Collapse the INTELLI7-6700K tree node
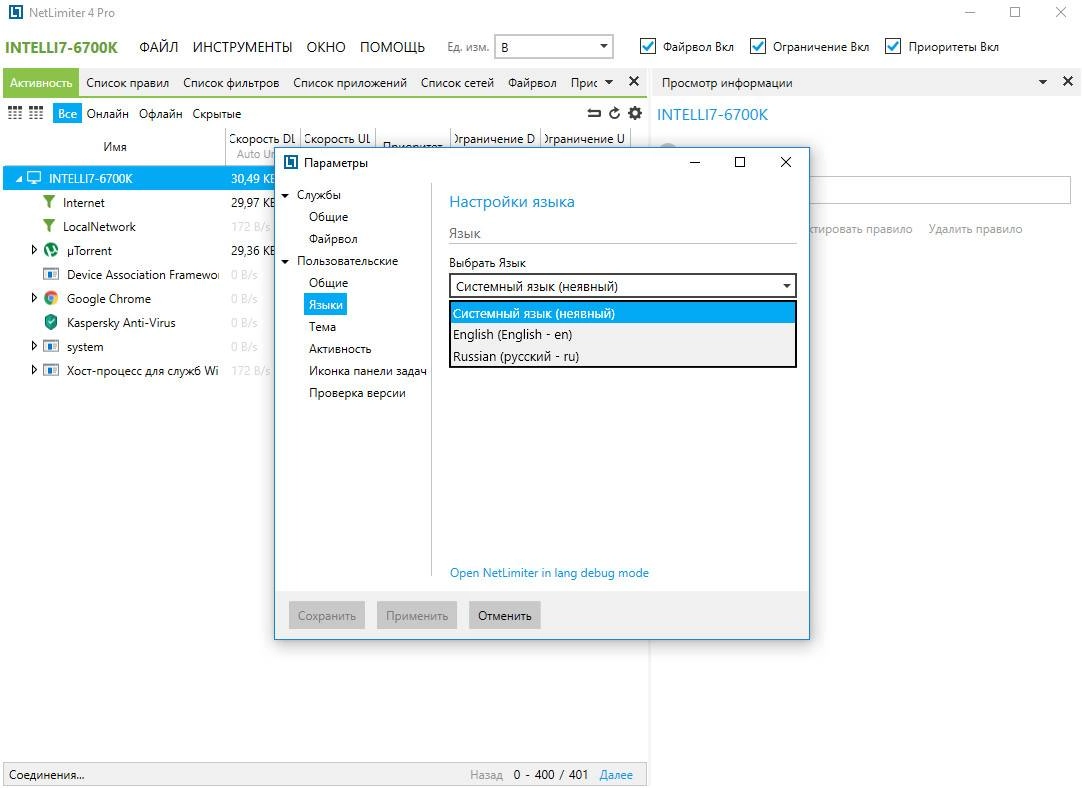Viewport: 1082px width, 788px height. coord(19,179)
